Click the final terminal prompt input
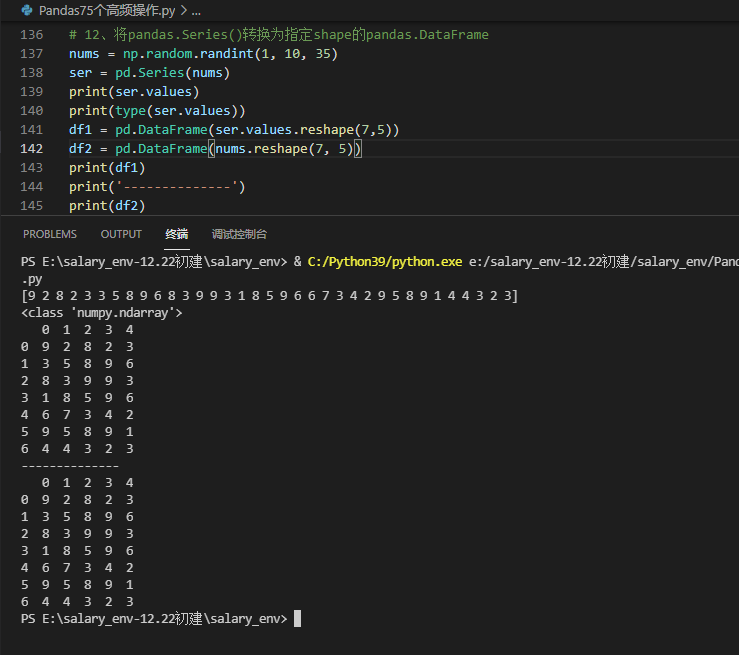This screenshot has height=655, width=739. pyautogui.click(x=297, y=619)
